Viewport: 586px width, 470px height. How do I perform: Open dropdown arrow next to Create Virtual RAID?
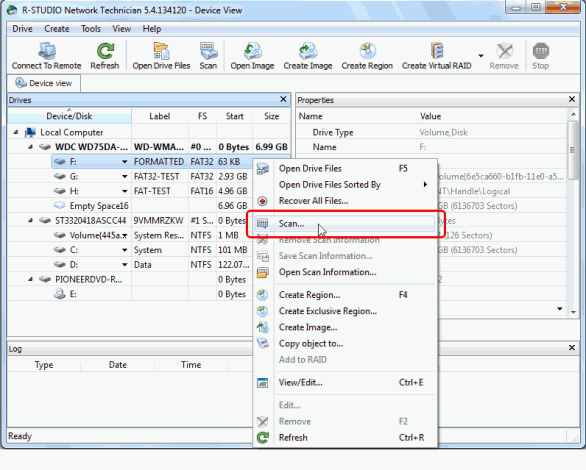(x=481, y=56)
